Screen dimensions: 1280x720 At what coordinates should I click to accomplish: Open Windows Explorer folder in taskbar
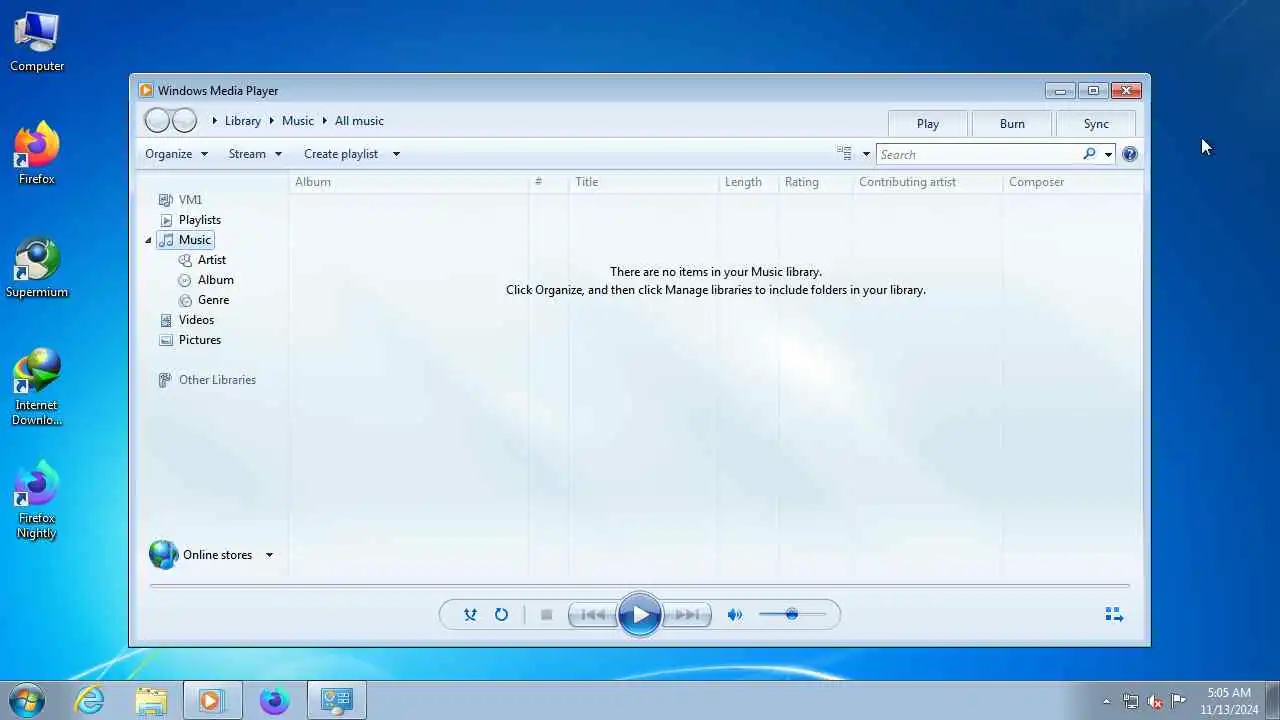(151, 701)
